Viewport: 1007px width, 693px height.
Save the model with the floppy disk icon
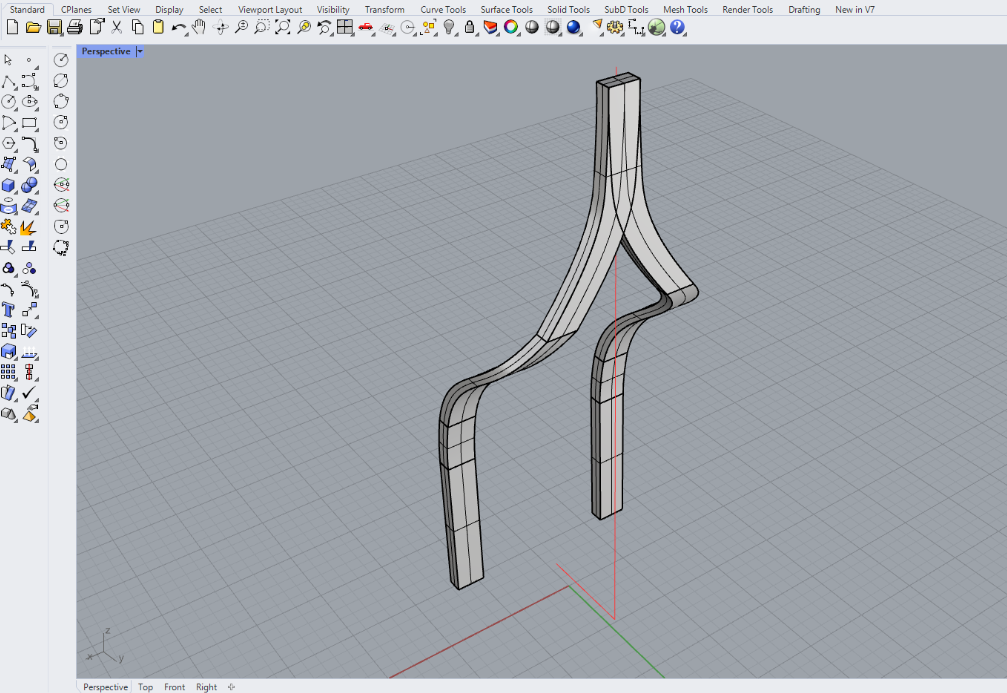(x=54, y=27)
